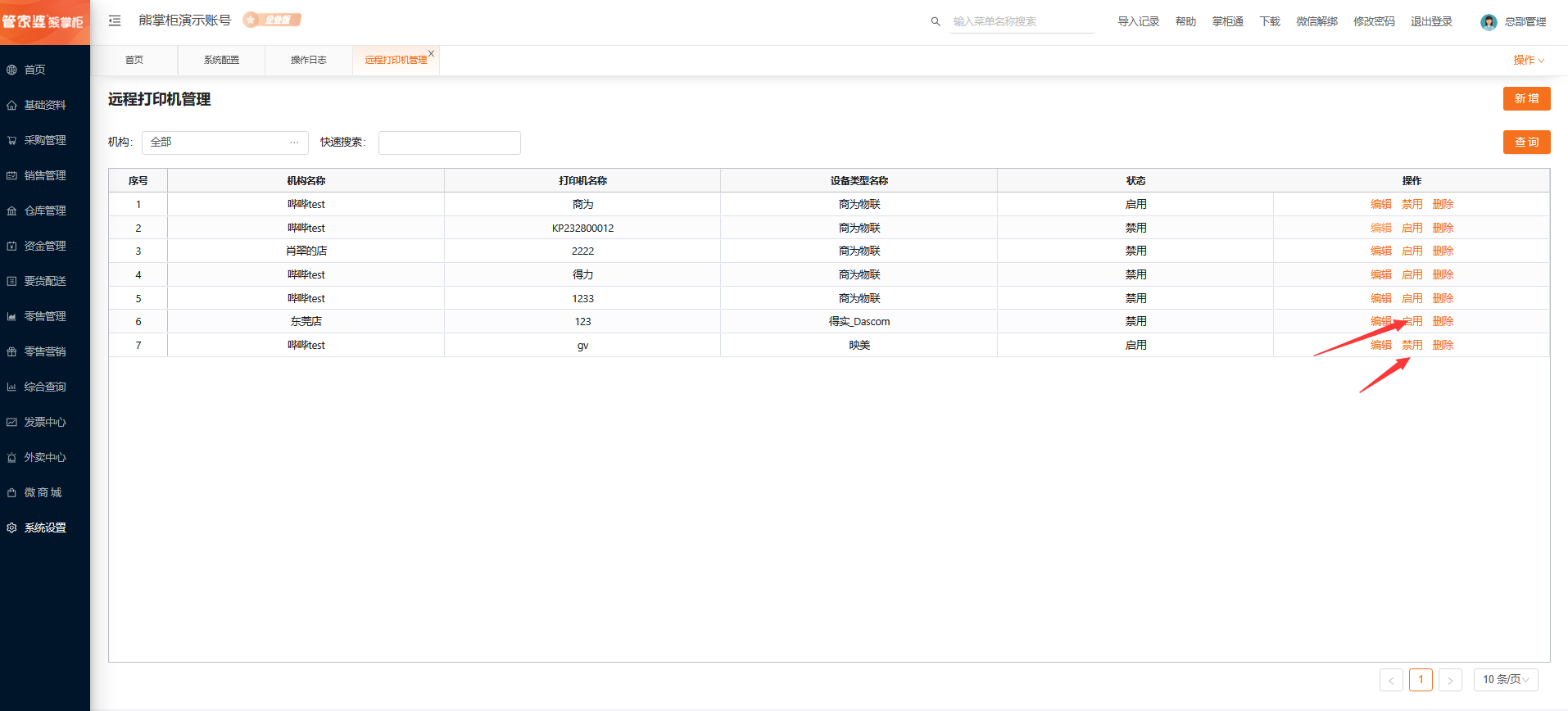This screenshot has width=1568, height=711.
Task: Click 删除 for printer KP232800012
Action: tap(1443, 228)
